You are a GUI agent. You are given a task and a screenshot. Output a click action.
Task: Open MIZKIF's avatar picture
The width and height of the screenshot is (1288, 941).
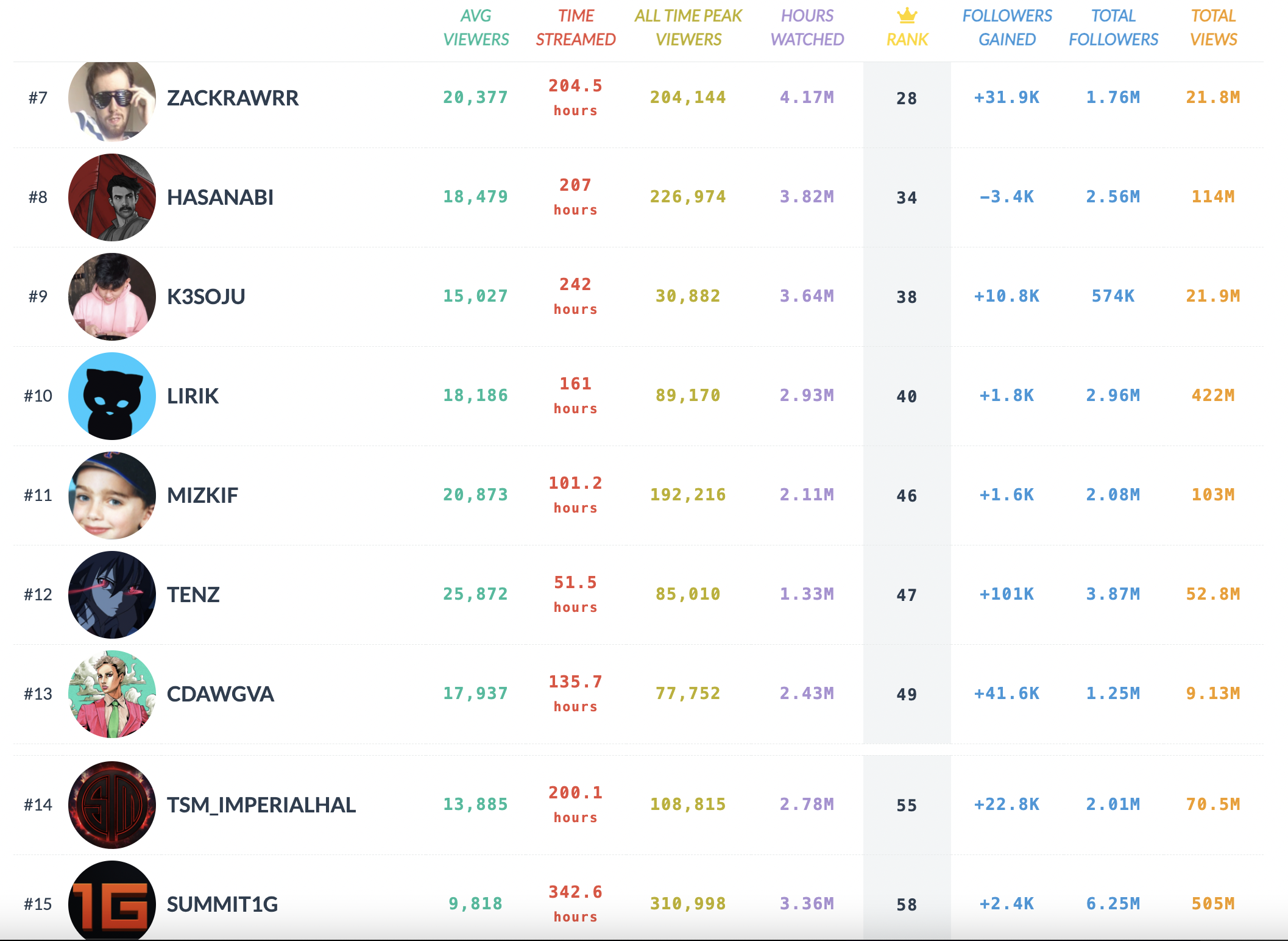pyautogui.click(x=112, y=495)
